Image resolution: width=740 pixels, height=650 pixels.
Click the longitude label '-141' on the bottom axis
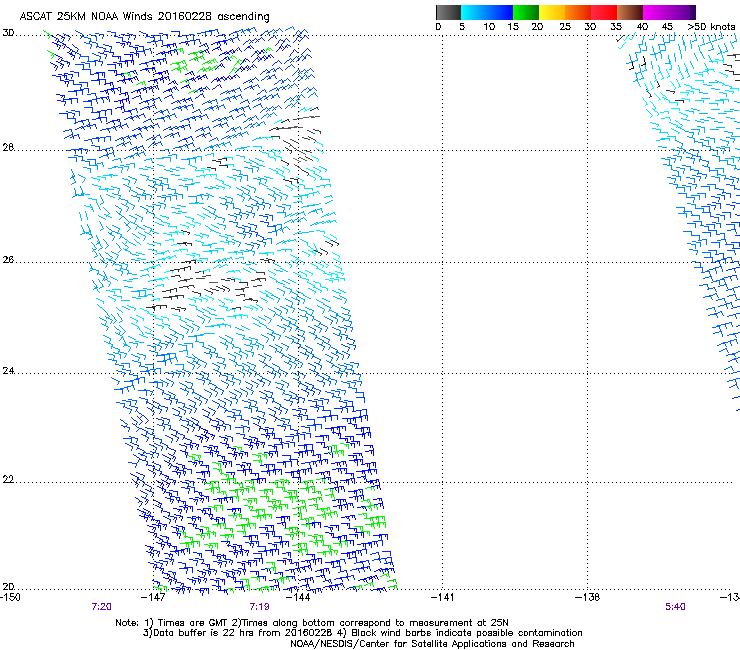click(443, 597)
